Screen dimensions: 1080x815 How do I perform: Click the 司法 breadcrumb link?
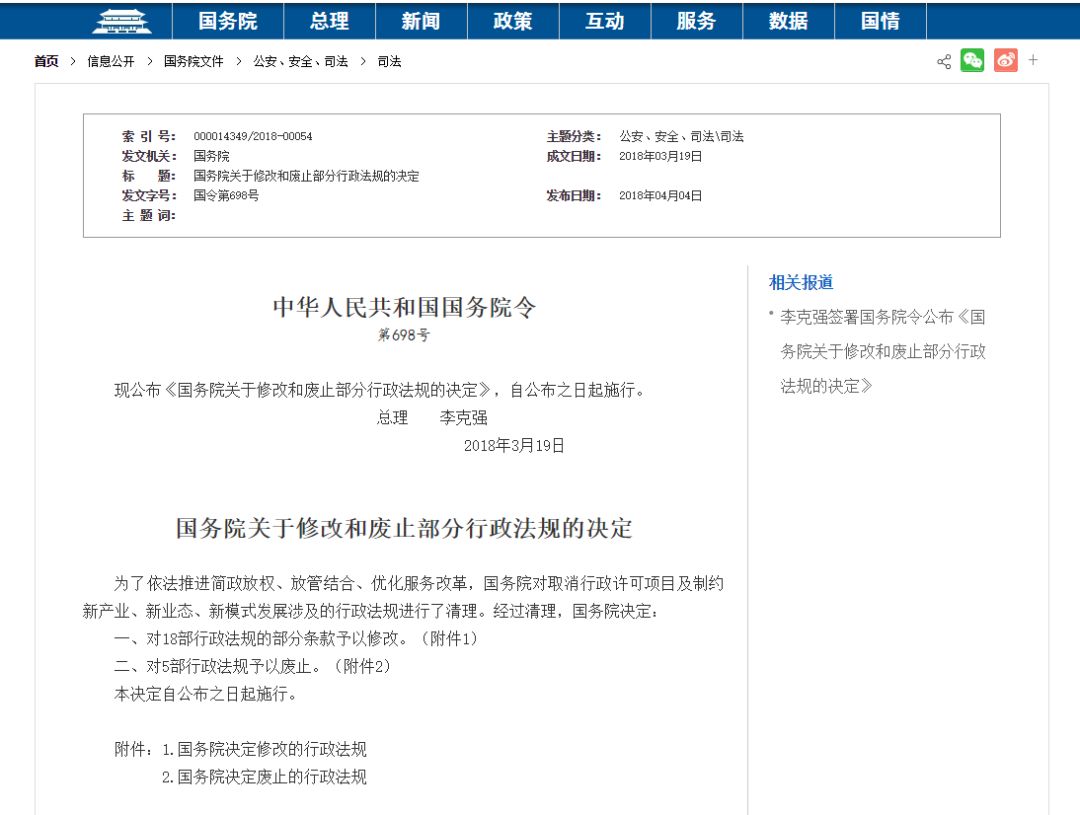click(389, 62)
